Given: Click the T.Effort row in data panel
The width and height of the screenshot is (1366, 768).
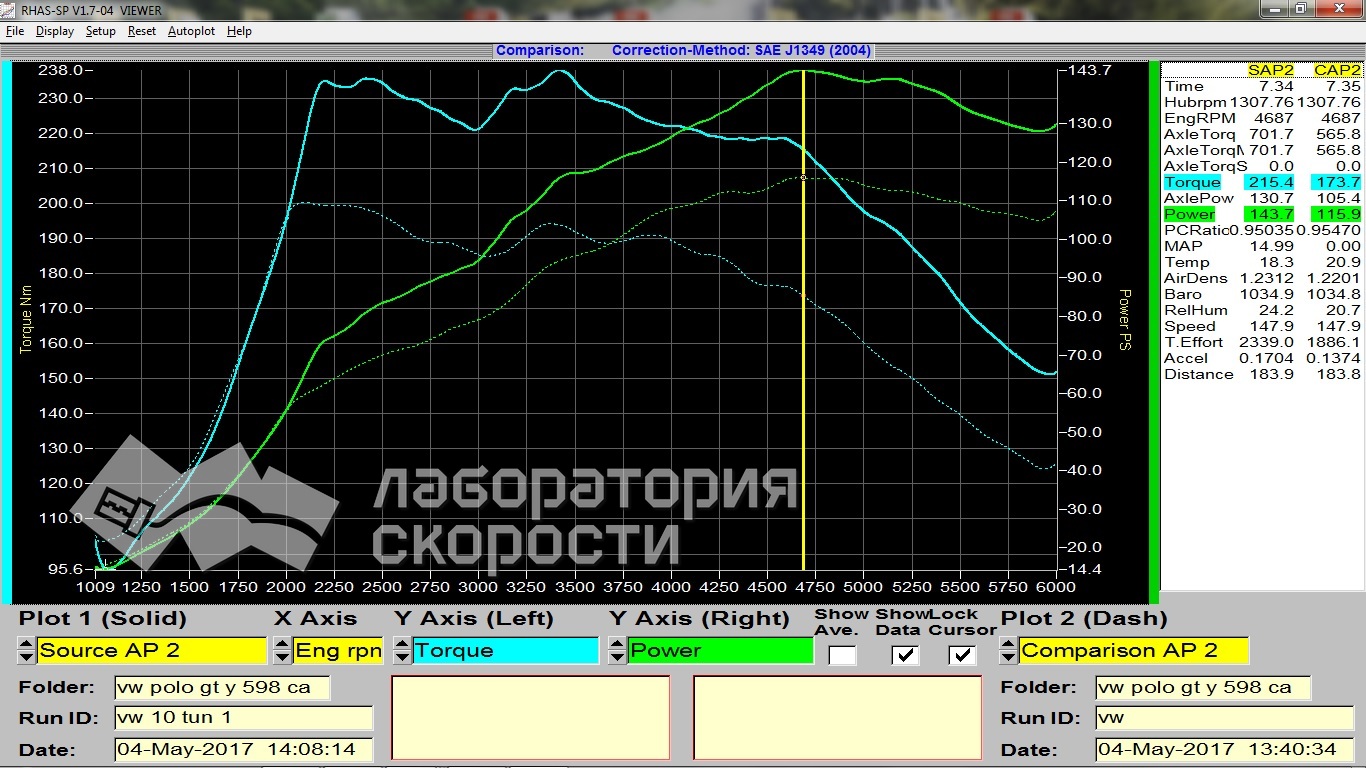Looking at the screenshot, I should [x=1262, y=342].
